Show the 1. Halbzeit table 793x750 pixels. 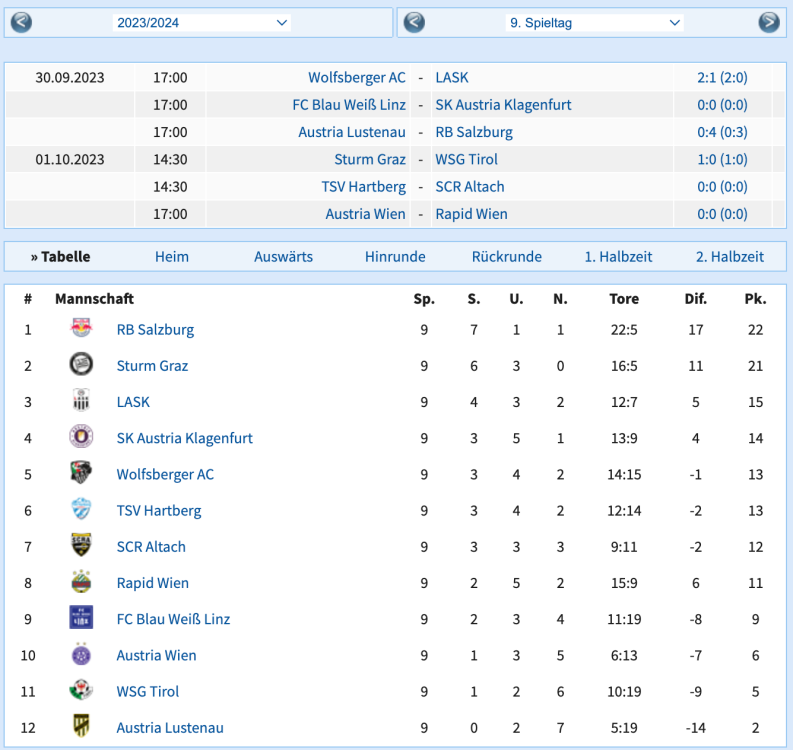618,257
